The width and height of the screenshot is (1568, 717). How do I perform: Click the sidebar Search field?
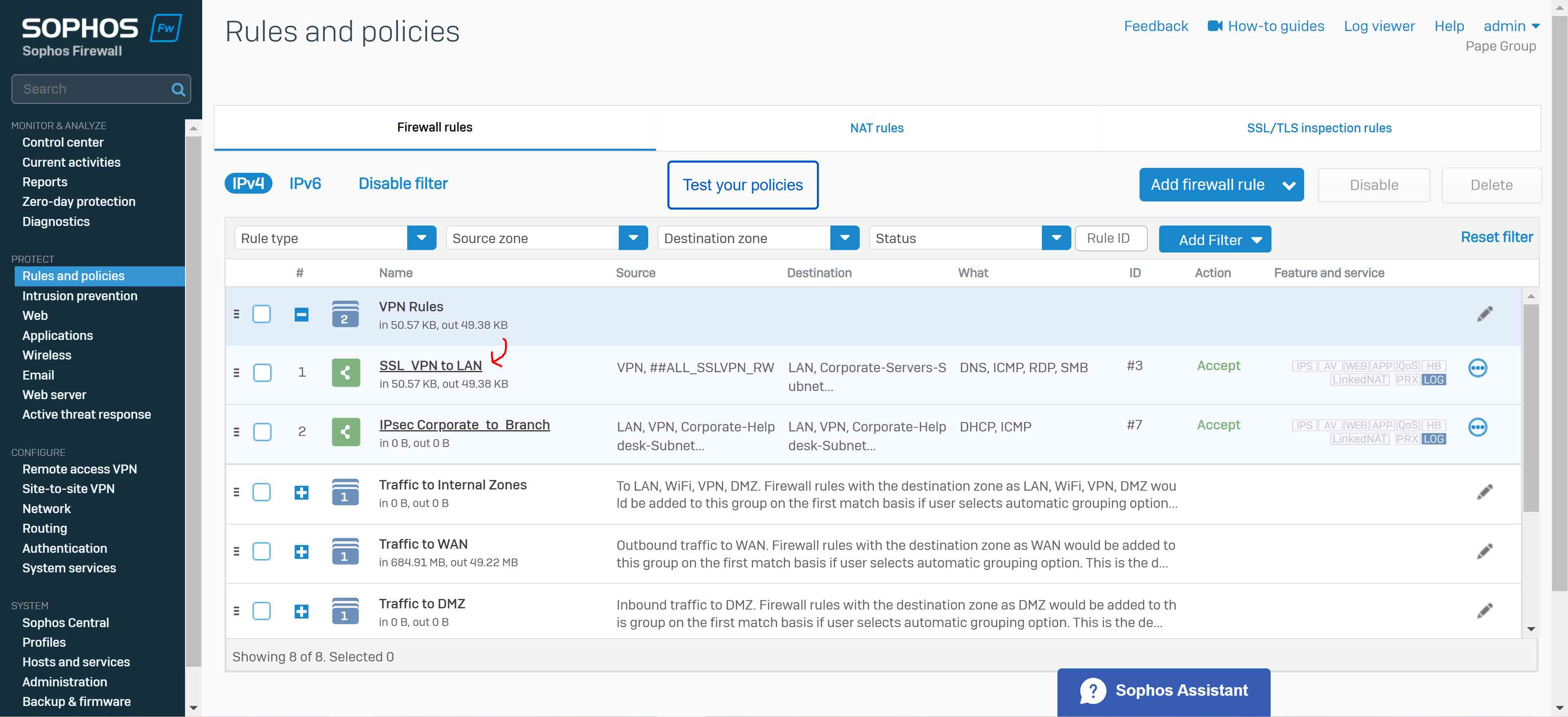pos(101,89)
